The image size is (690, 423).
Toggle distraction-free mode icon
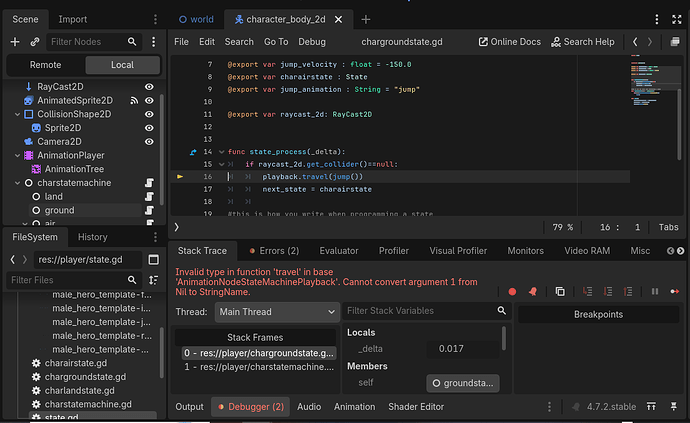[x=677, y=19]
